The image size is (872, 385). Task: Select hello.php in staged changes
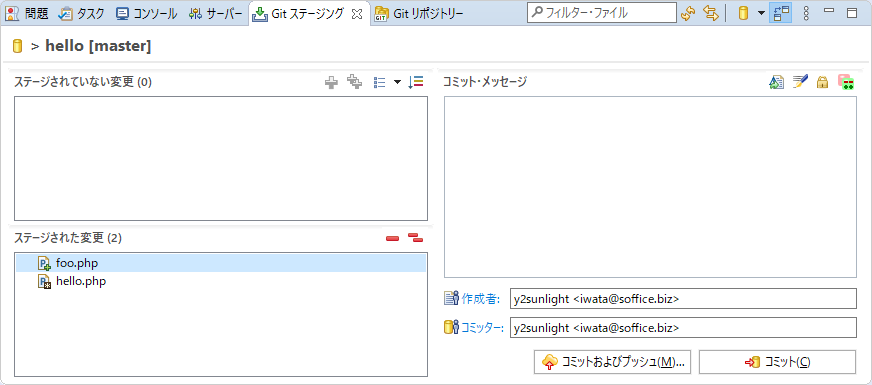click(221, 282)
